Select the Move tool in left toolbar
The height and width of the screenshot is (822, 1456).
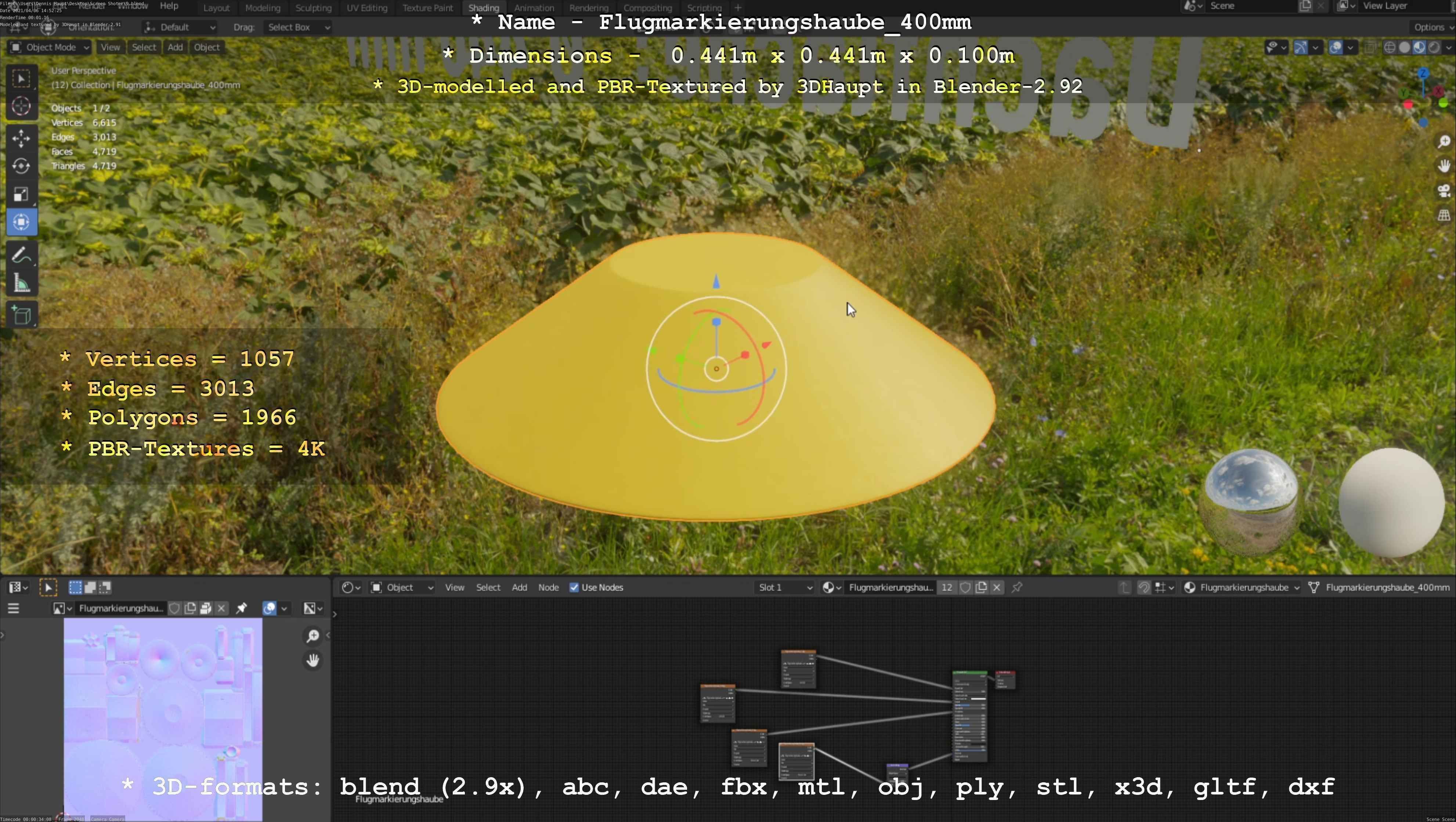click(21, 138)
